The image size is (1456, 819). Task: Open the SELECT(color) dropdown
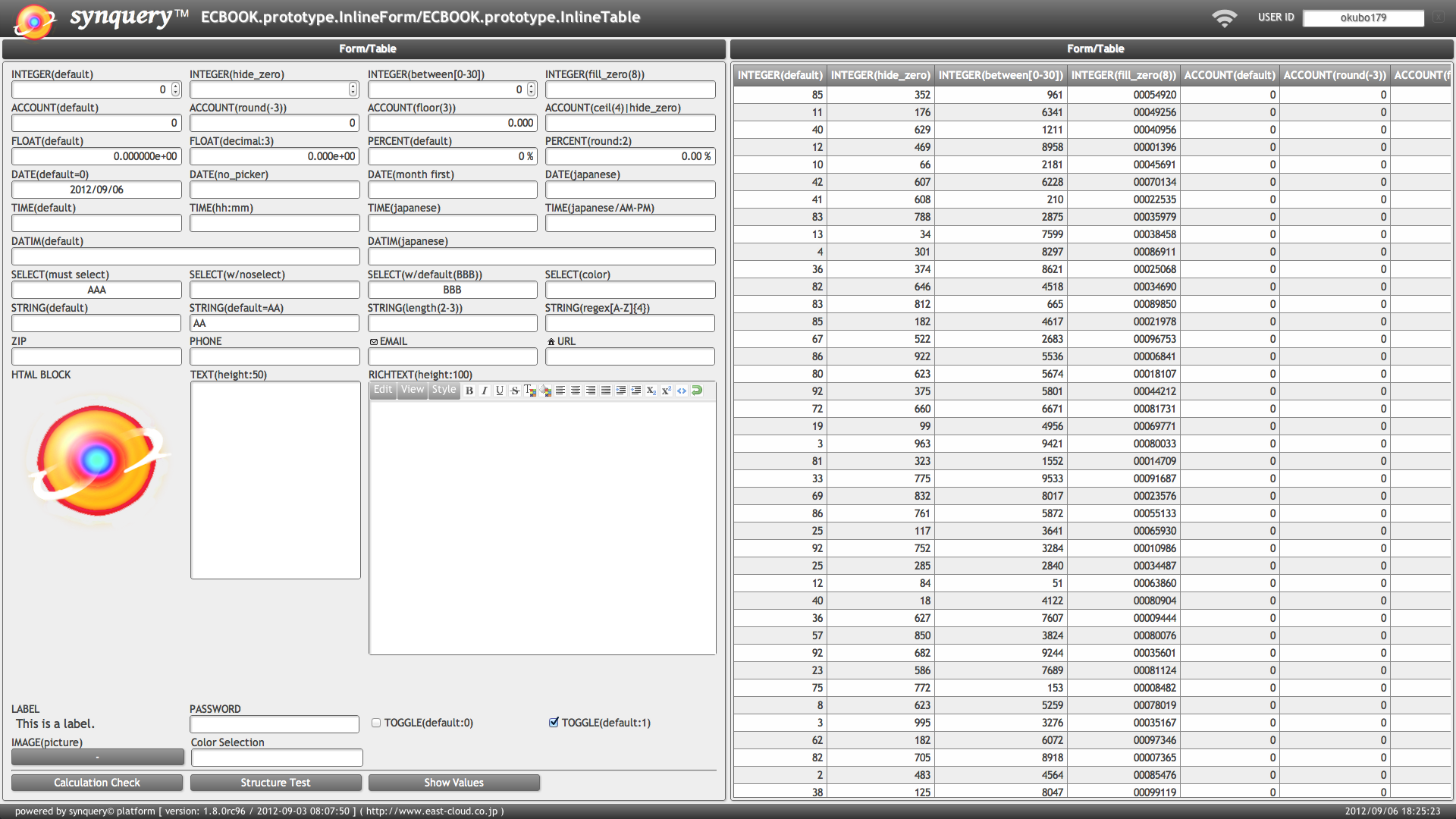[x=630, y=290]
